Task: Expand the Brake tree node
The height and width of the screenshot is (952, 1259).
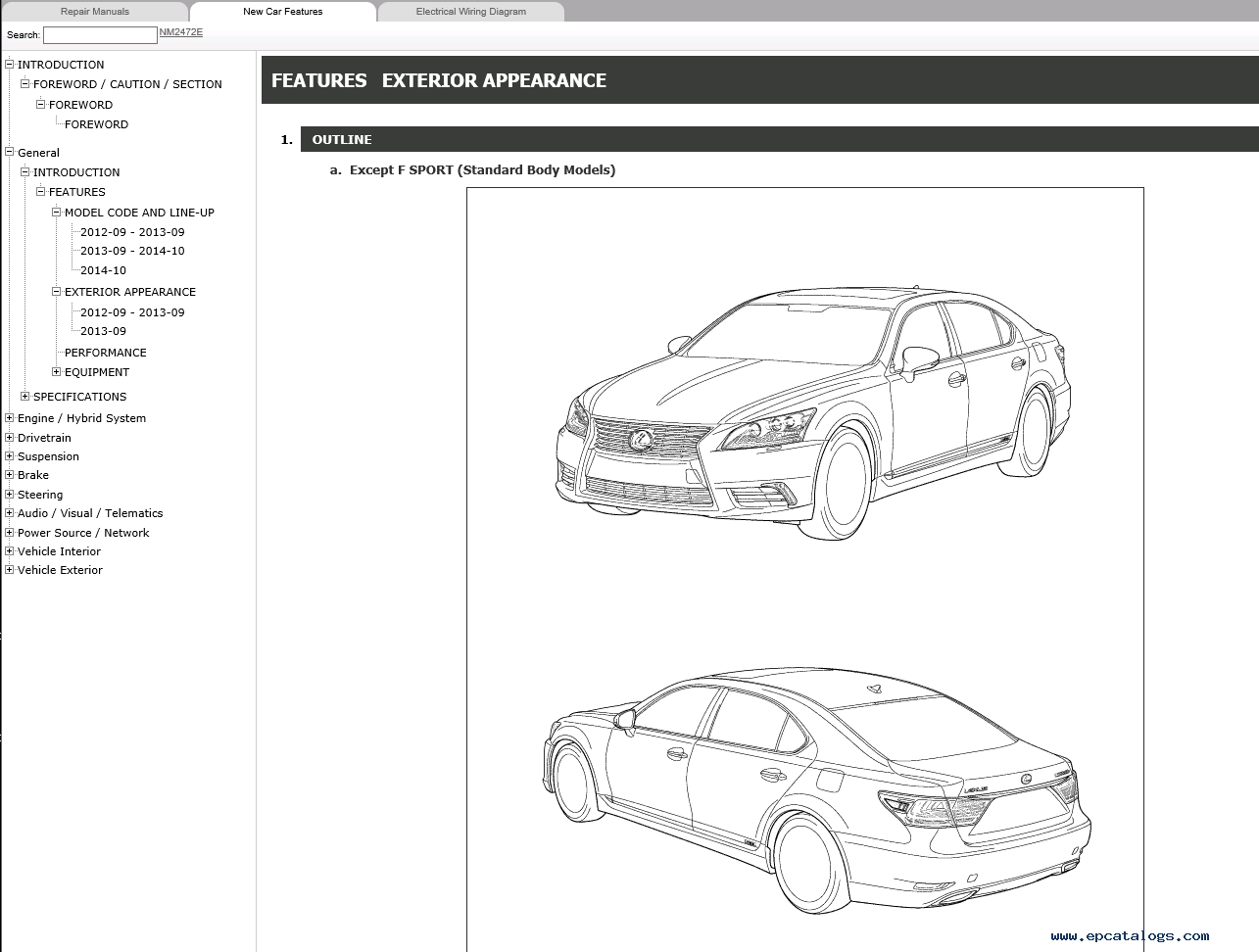Action: pyautogui.click(x=10, y=474)
